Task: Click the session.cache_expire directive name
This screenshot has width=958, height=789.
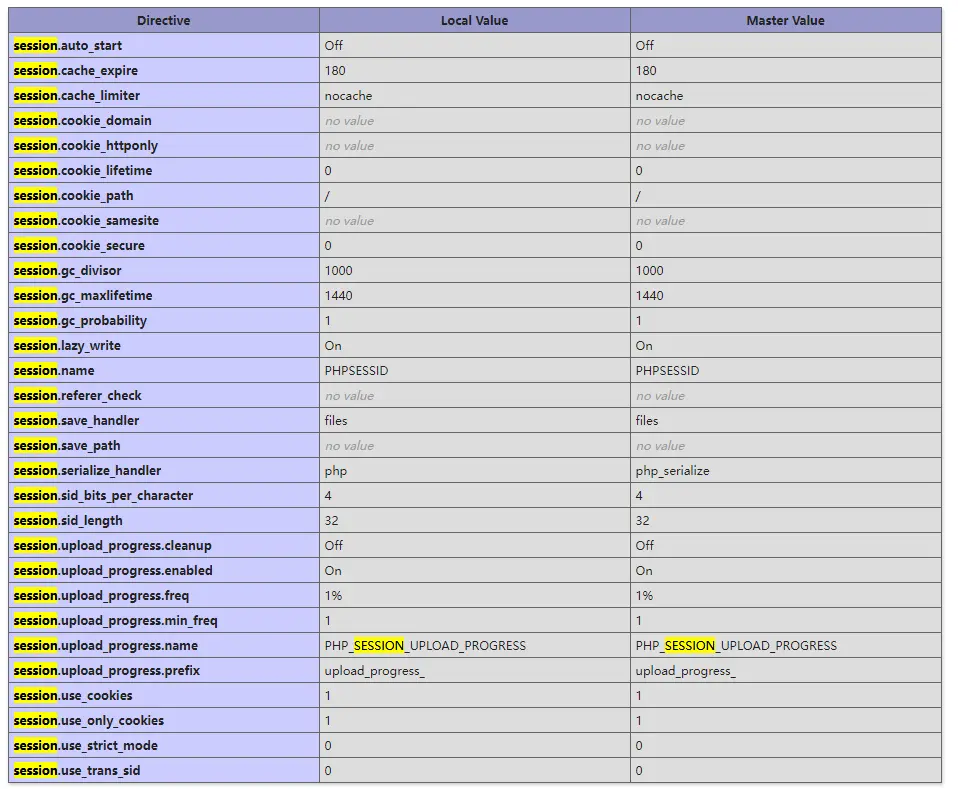Action: tap(76, 70)
